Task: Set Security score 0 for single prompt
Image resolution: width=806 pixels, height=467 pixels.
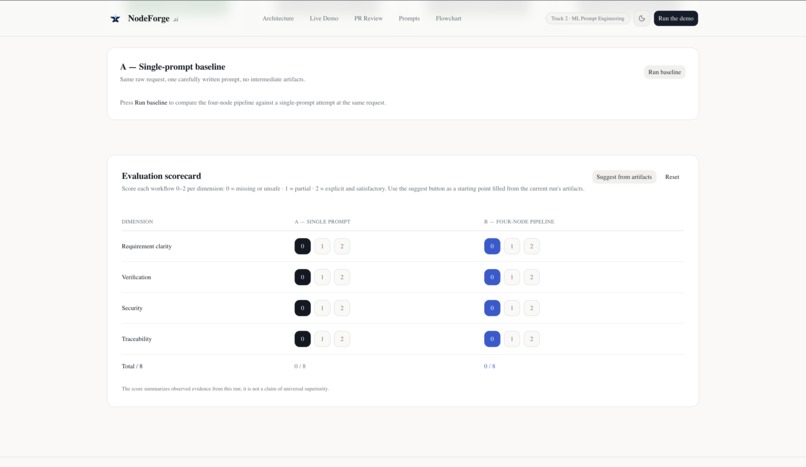Action: tap(302, 308)
